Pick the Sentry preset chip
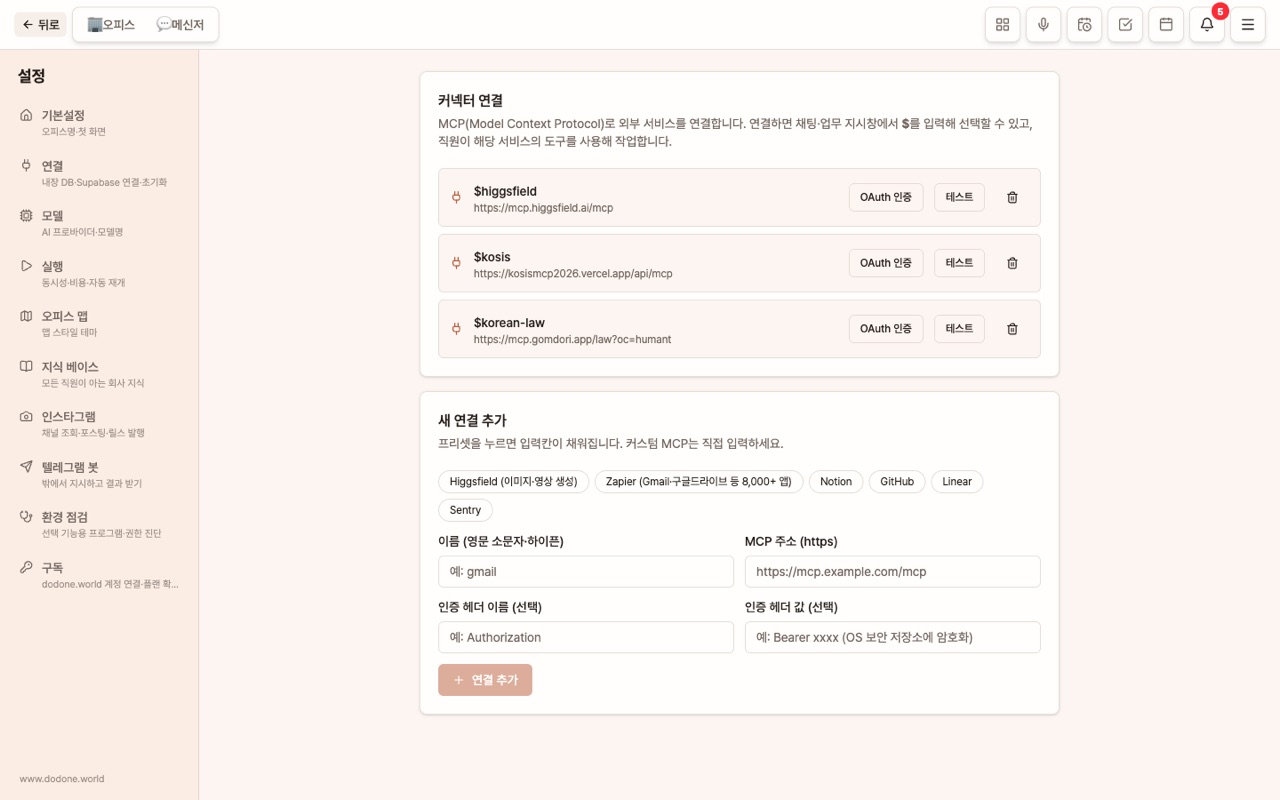The width and height of the screenshot is (1280, 800). click(x=465, y=510)
